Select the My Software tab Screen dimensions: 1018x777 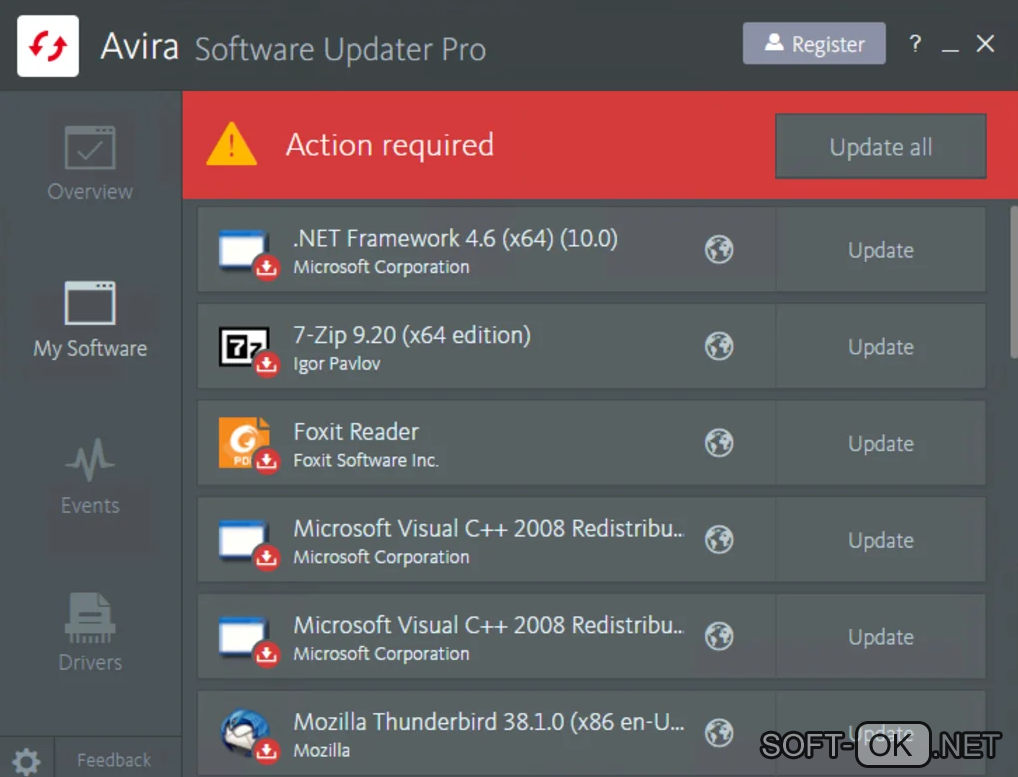[x=90, y=320]
